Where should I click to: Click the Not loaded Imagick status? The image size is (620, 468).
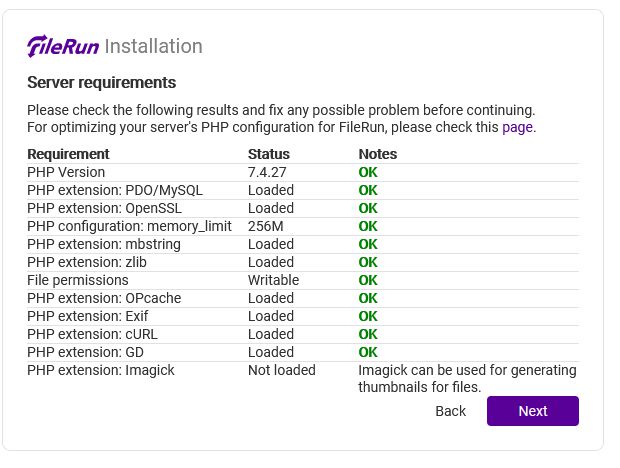(281, 370)
